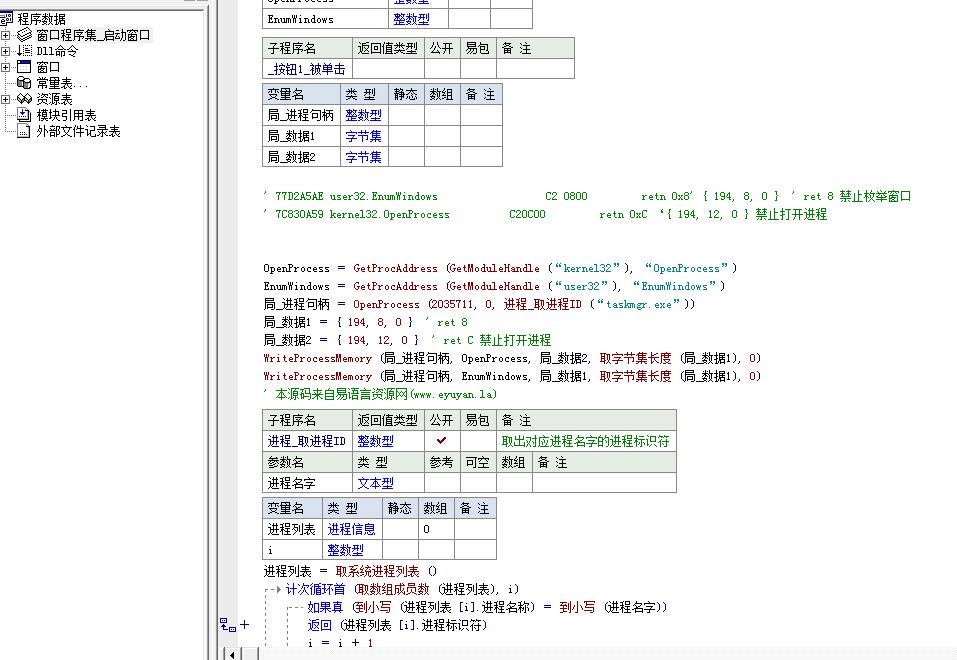Open the 外部文件记录表 file icon
The width and height of the screenshot is (957, 660).
24,131
